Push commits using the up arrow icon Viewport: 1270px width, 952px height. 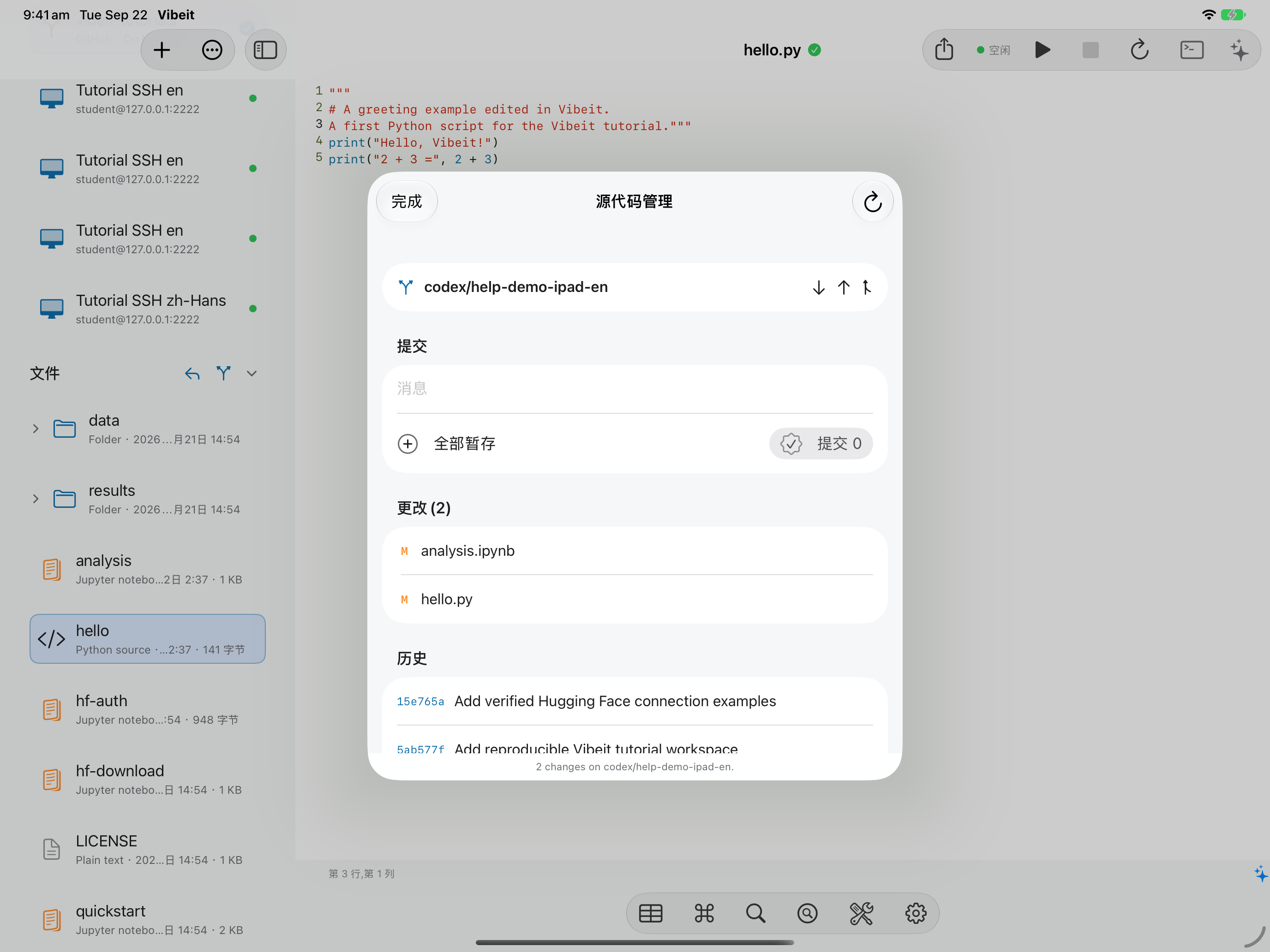(843, 287)
